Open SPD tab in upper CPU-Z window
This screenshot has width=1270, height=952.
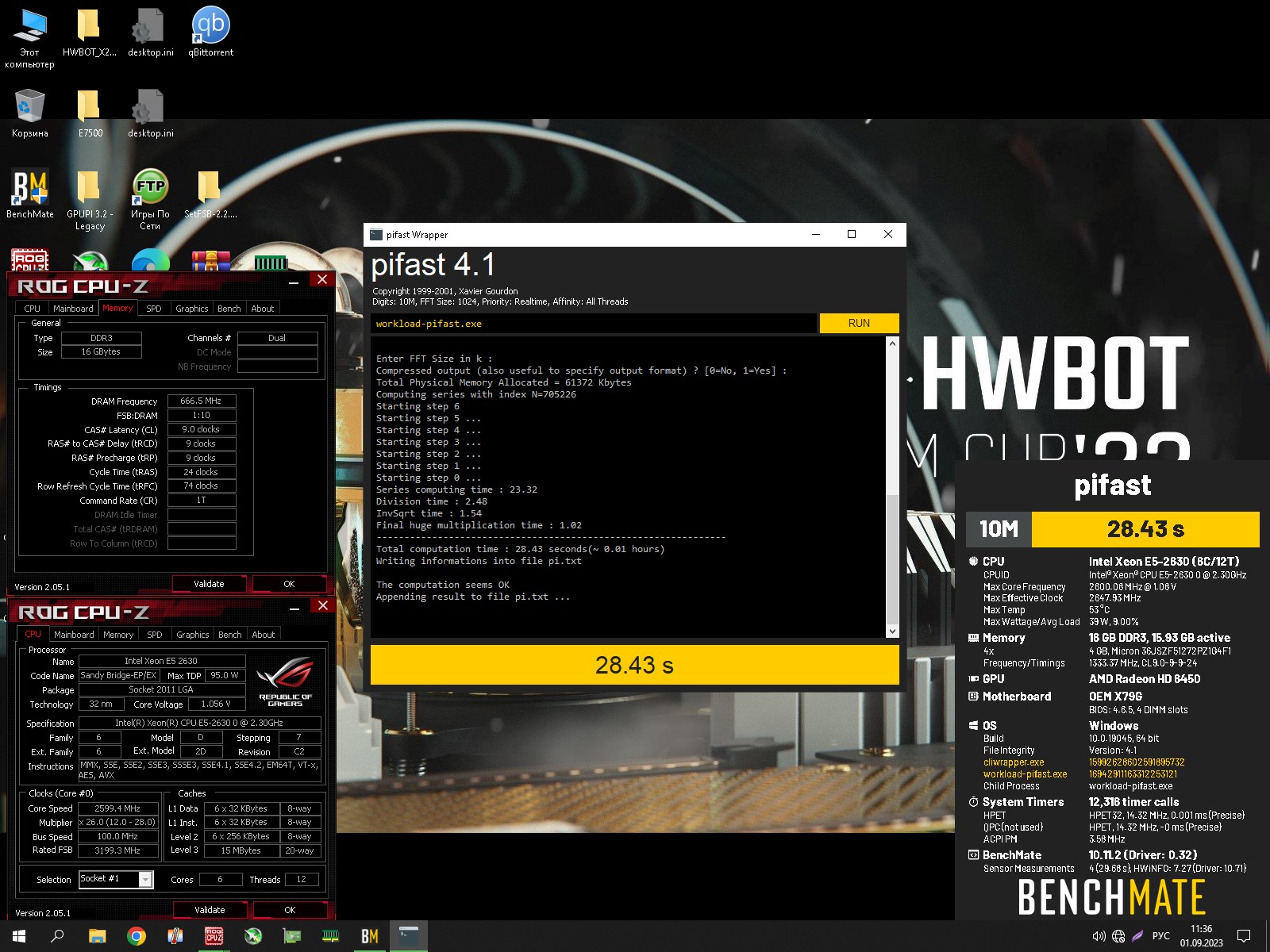[x=154, y=309]
